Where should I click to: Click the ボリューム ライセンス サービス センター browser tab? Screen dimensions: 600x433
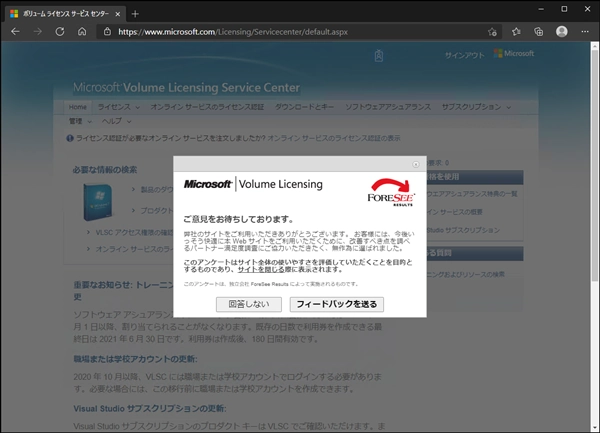[65, 14]
